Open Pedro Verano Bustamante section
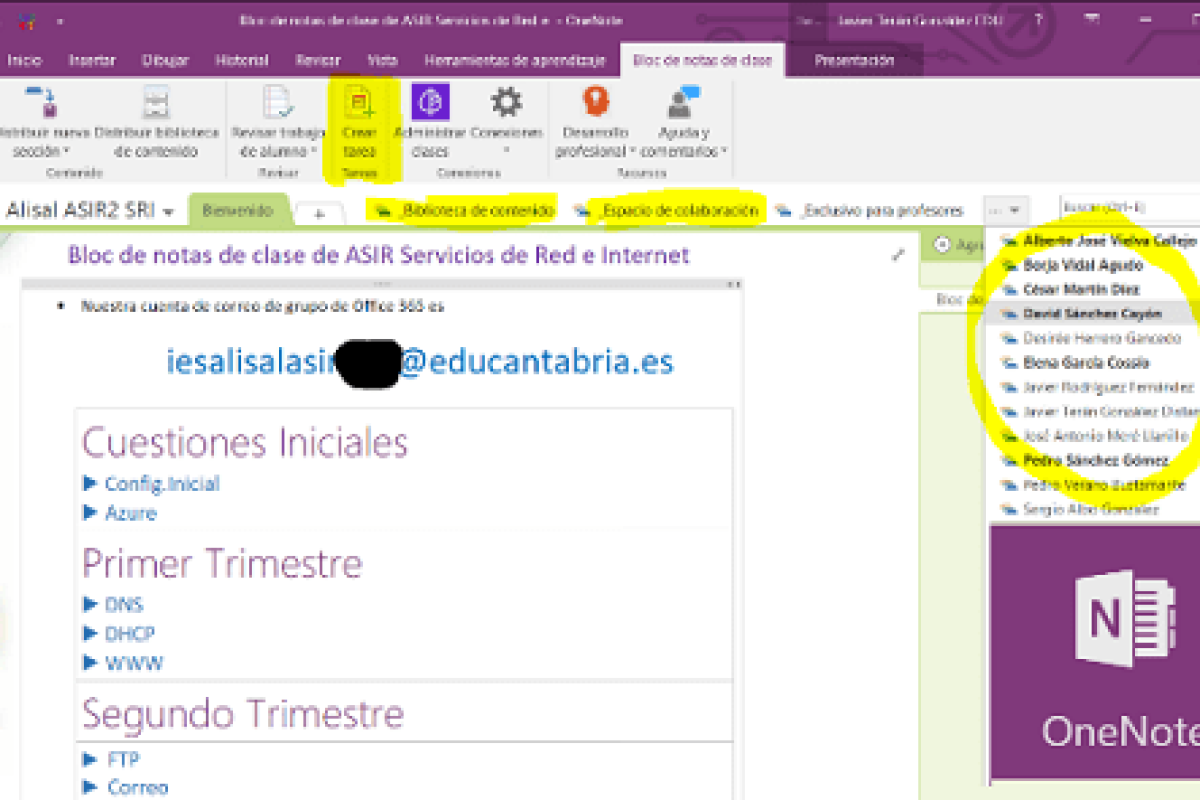 tap(1092, 485)
